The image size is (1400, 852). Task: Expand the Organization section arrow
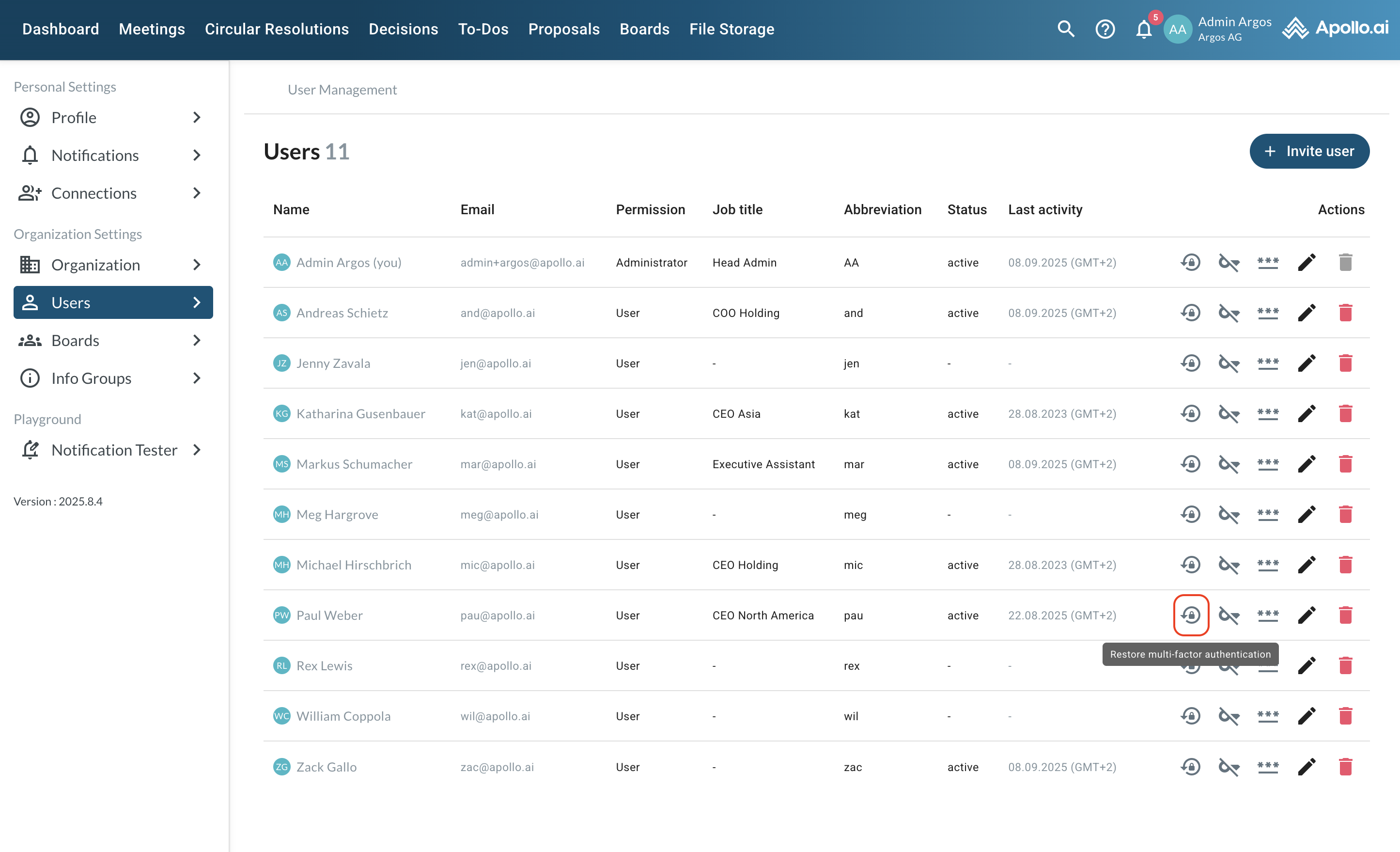coord(197,265)
